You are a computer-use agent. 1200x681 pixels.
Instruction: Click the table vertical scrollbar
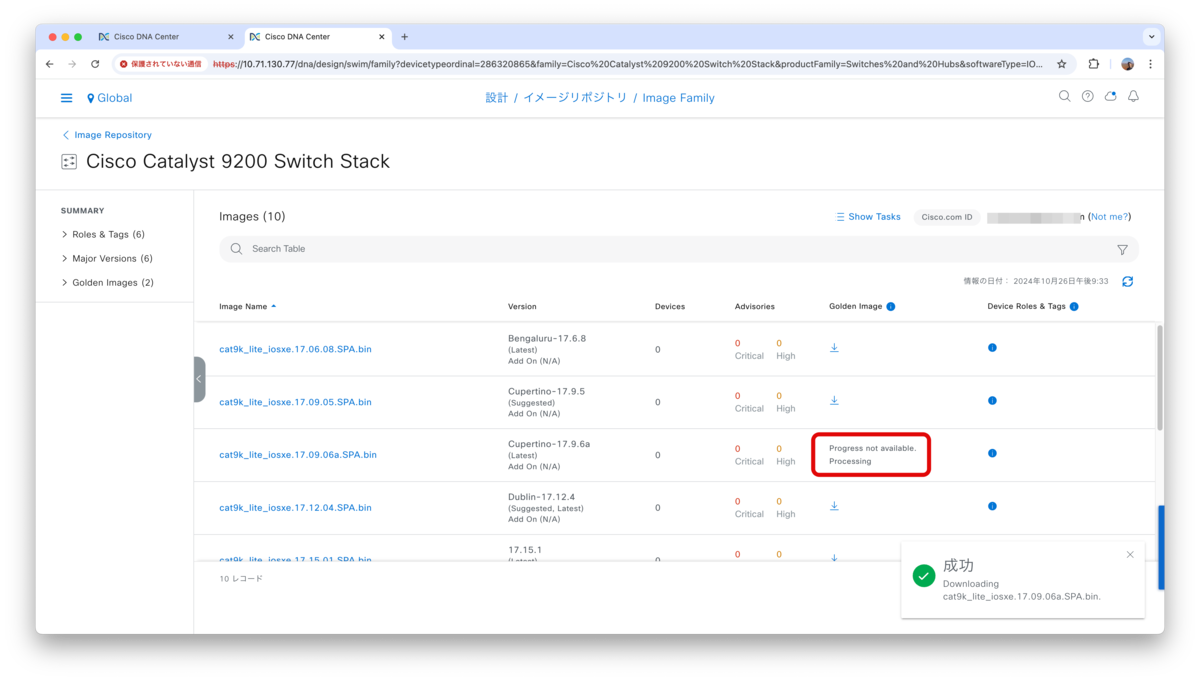[1160, 378]
